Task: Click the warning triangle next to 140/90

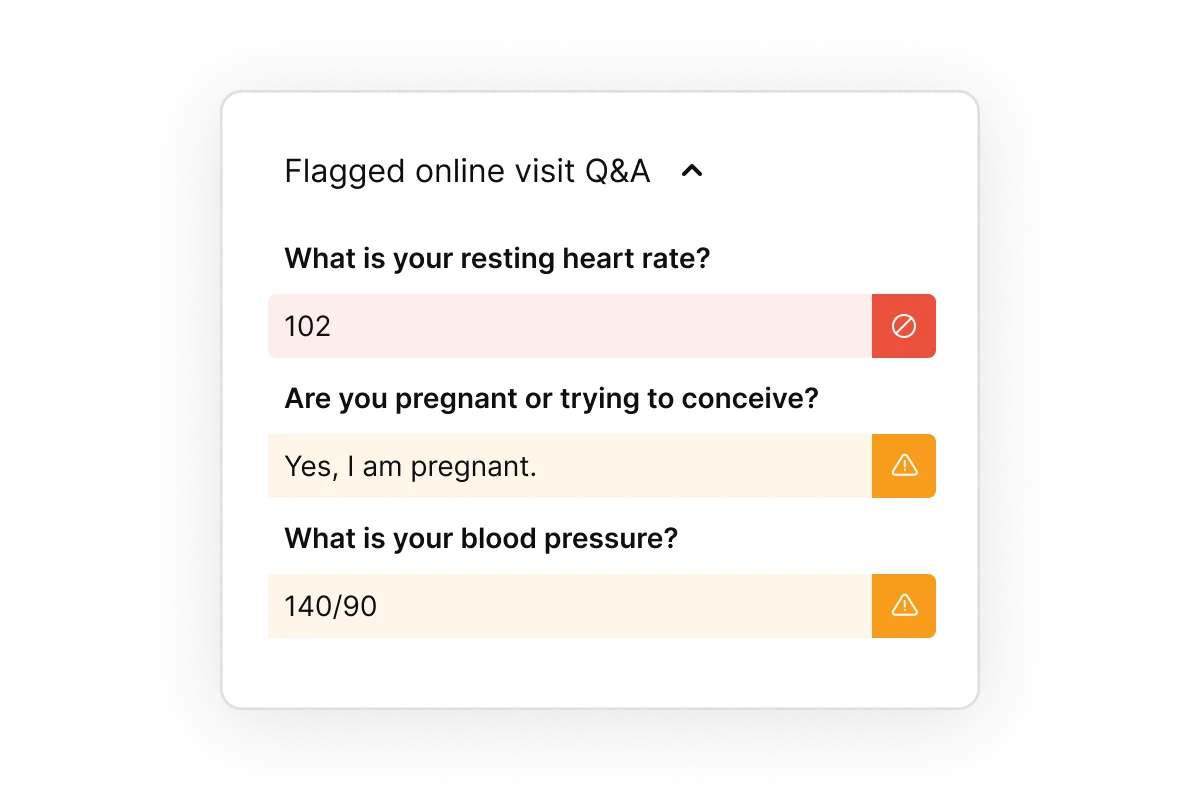Action: click(x=904, y=606)
